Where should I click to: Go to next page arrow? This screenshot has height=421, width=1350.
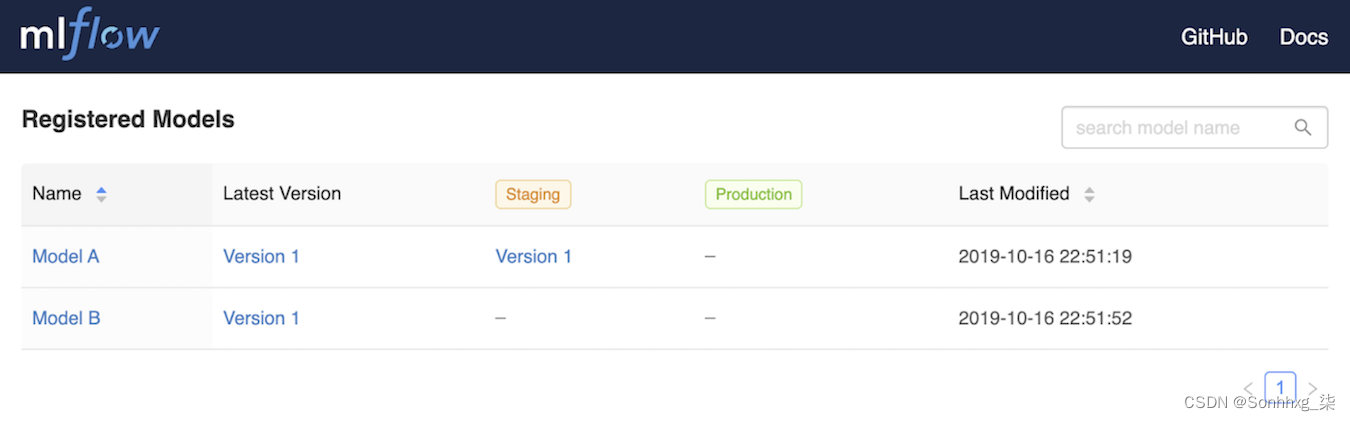(1312, 388)
